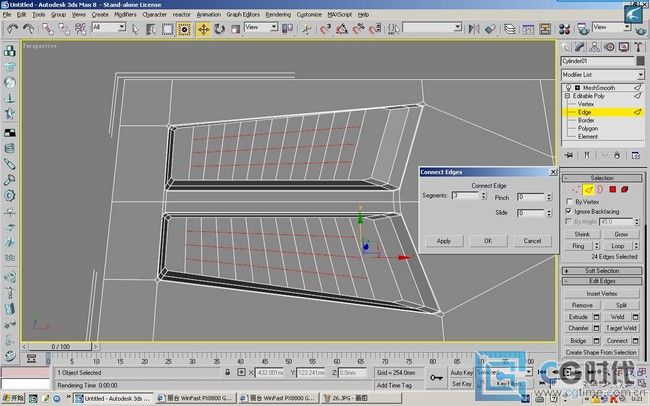Toggle the Ignore Backfacing checkbox

(569, 212)
